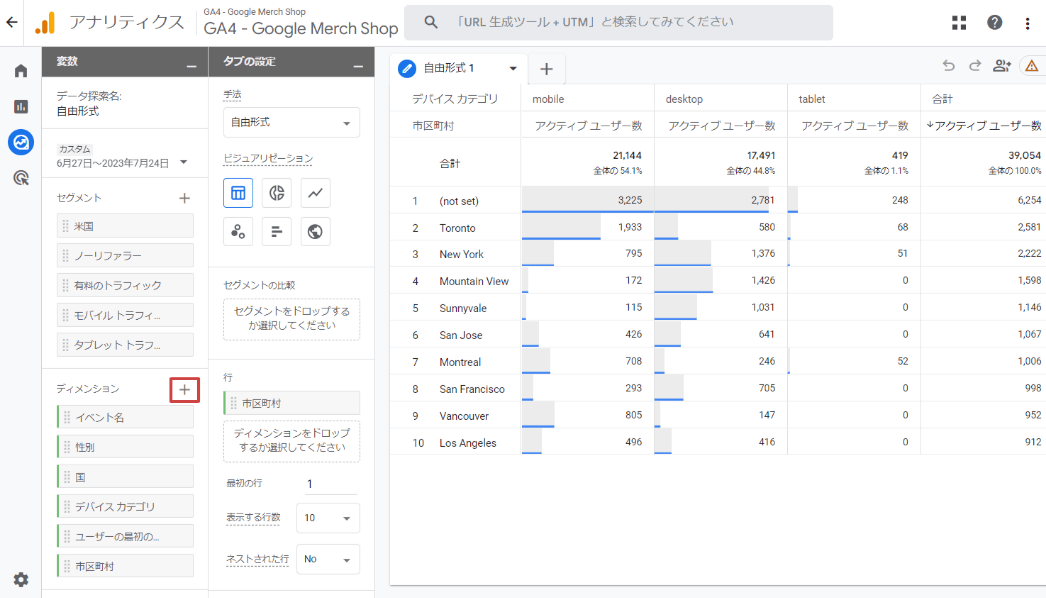Image resolution: width=1046 pixels, height=598 pixels.
Task: Click the データ探索名 自由形式 field
Action: coord(77,111)
